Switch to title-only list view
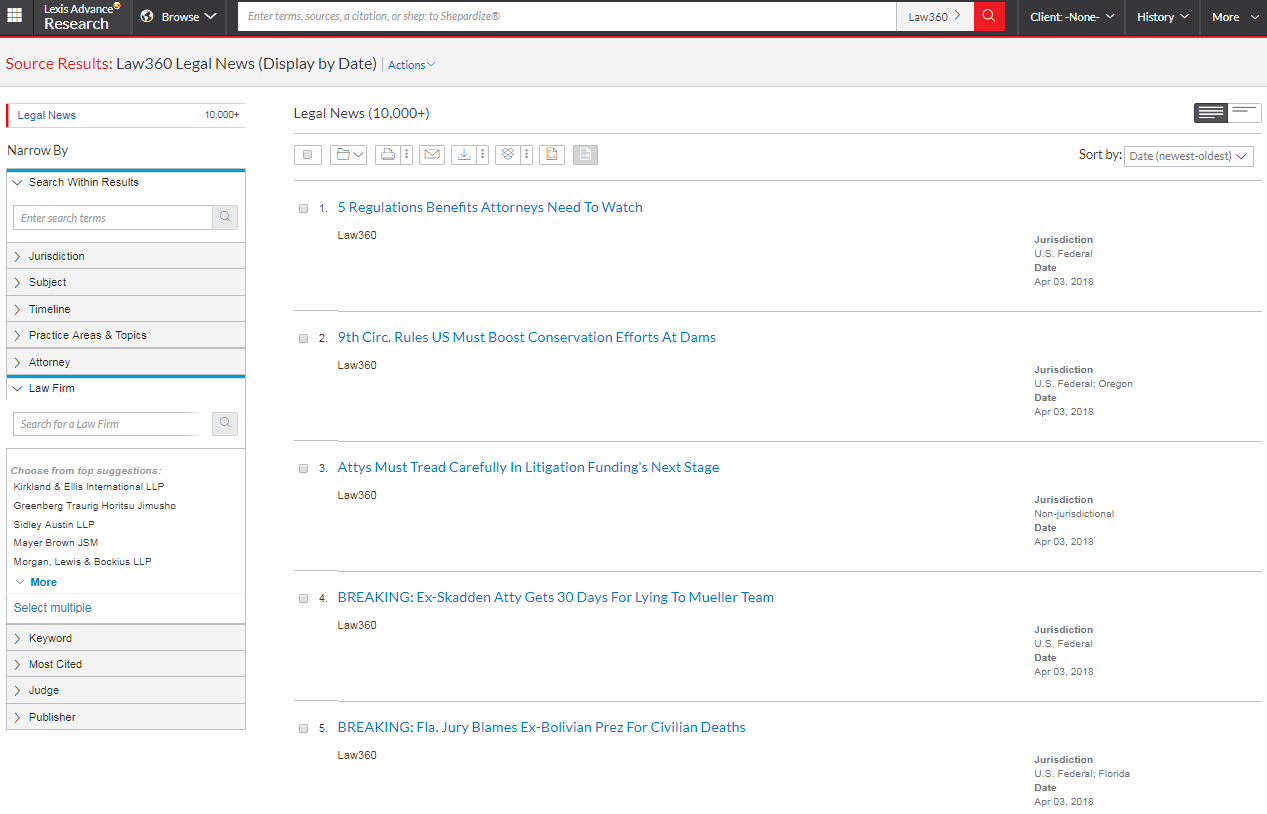 point(1245,113)
